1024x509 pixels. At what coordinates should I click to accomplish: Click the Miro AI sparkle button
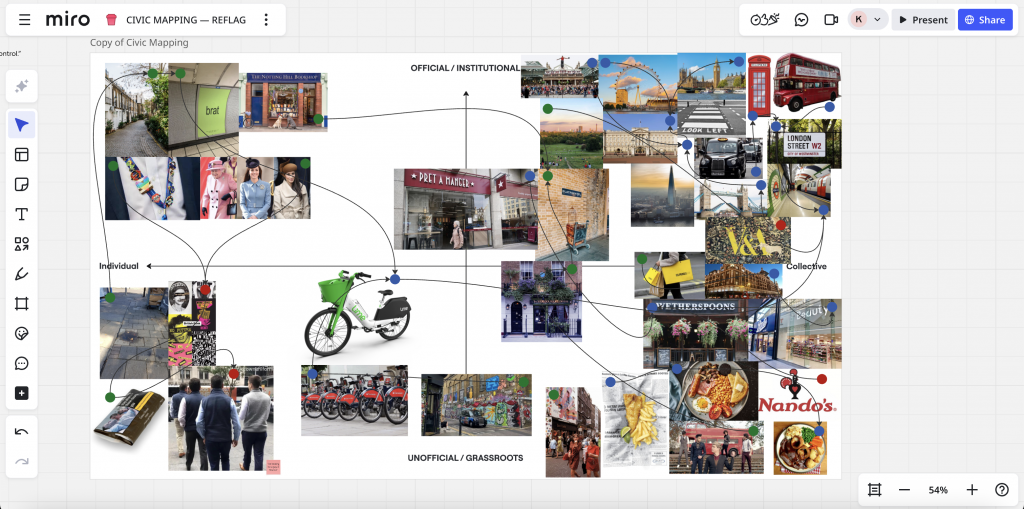pyautogui.click(x=22, y=86)
